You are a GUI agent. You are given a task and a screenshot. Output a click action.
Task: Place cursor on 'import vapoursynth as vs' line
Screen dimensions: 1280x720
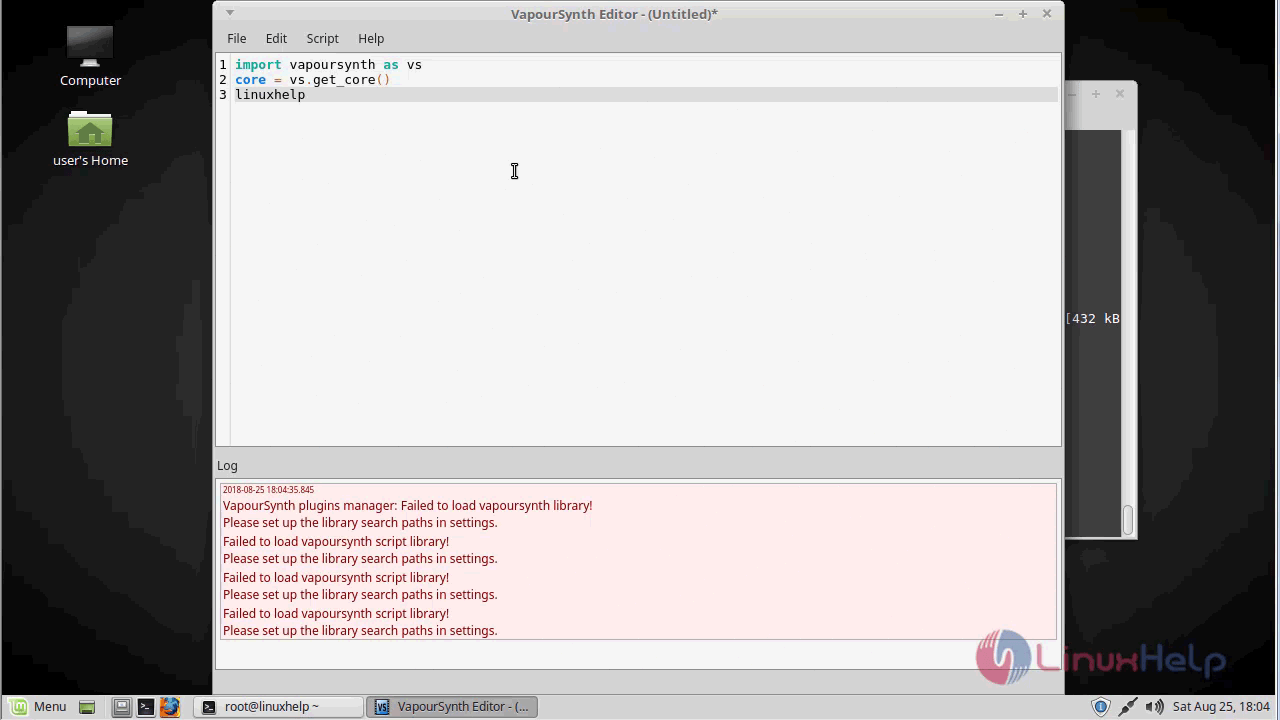(x=328, y=64)
